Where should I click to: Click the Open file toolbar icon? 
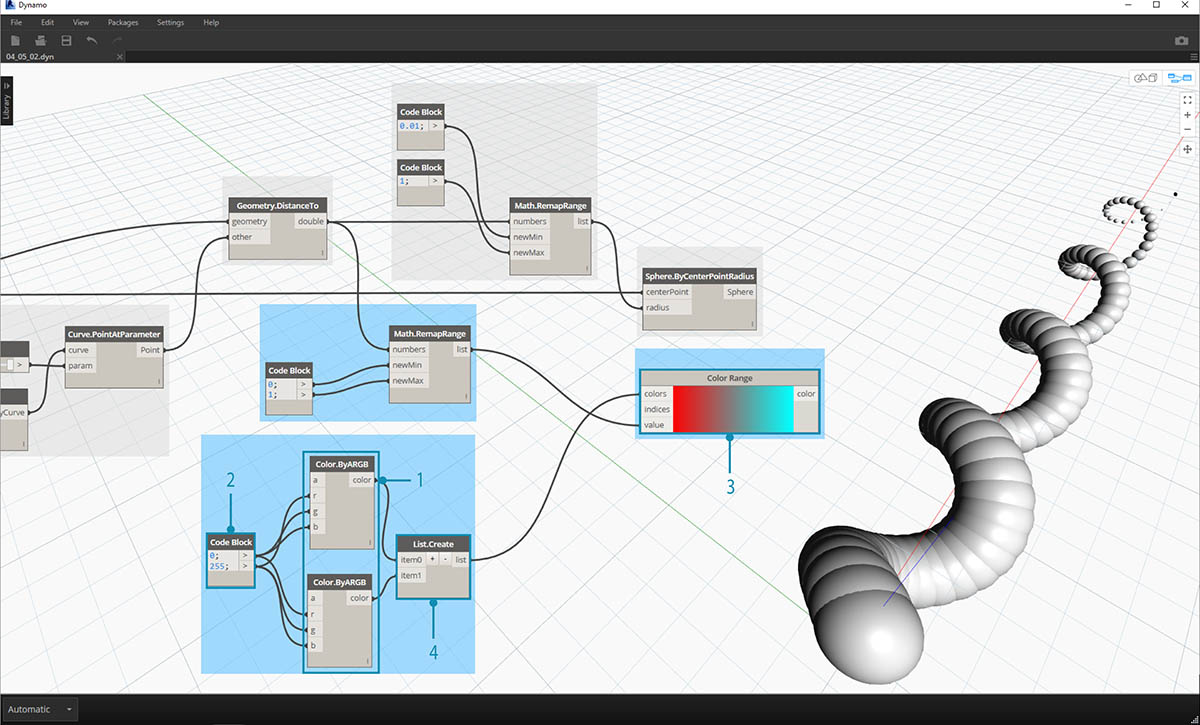(x=41, y=40)
